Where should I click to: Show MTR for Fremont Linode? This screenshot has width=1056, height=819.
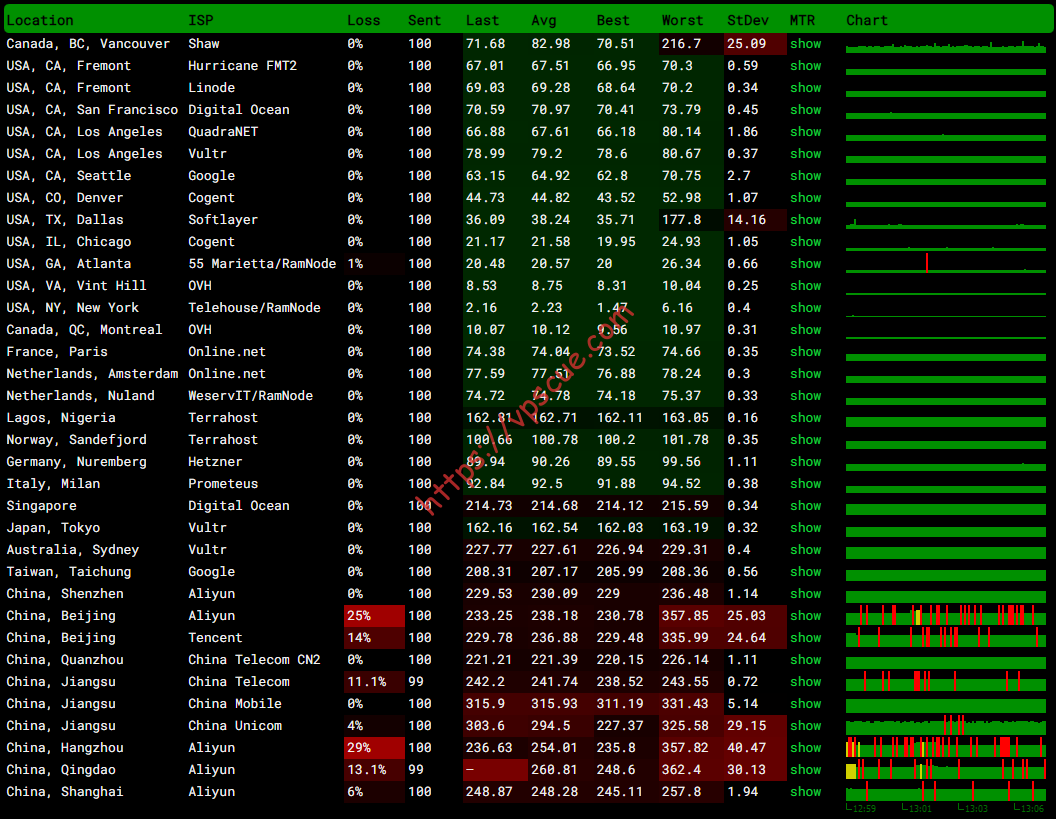click(805, 88)
